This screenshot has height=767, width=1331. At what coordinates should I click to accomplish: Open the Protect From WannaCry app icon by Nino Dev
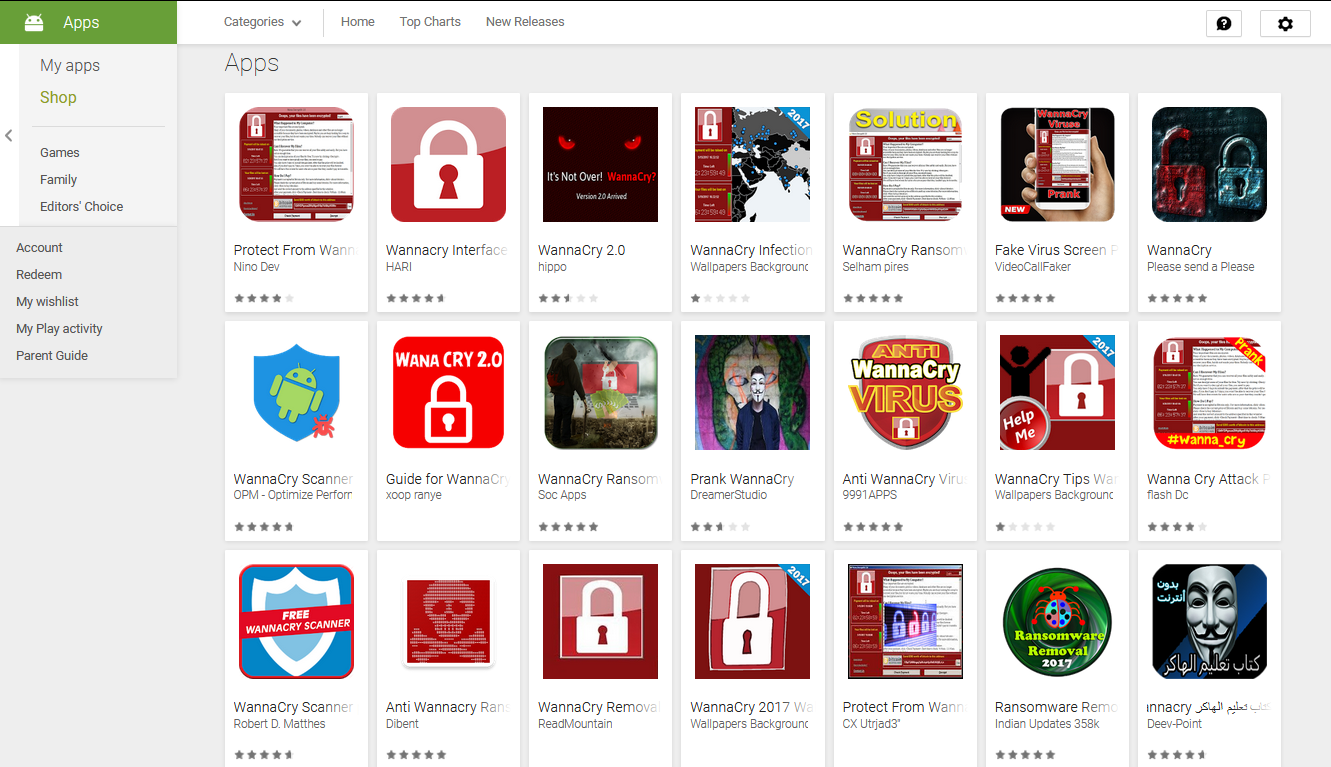[x=296, y=164]
